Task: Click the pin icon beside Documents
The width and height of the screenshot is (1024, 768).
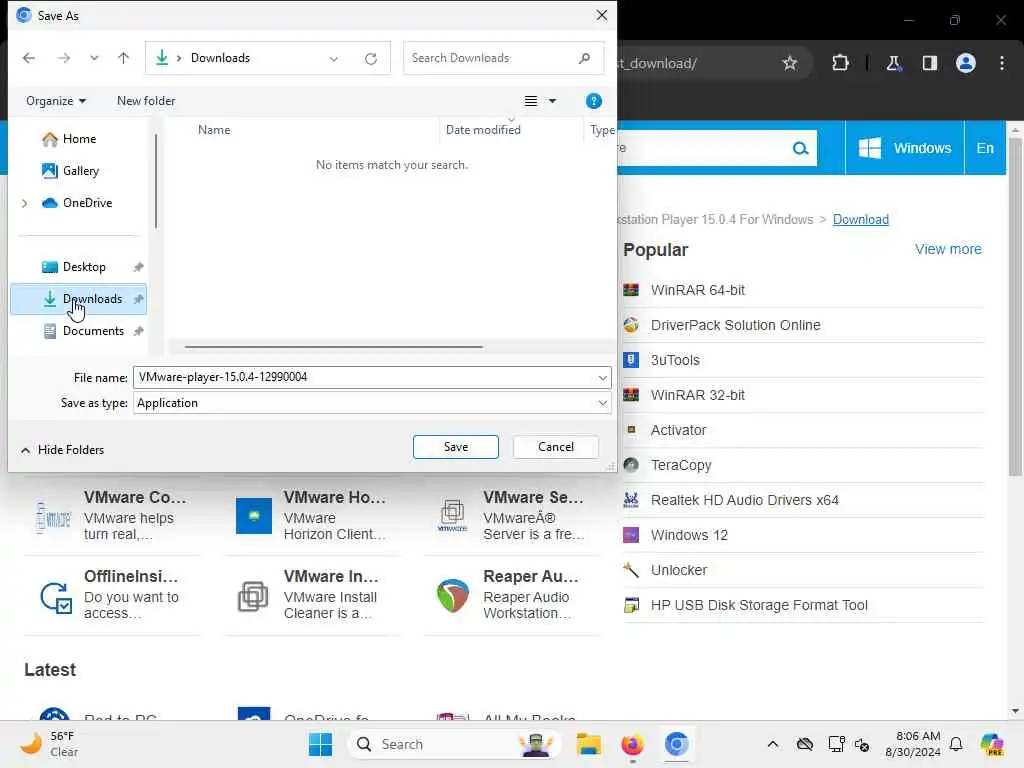Action: coord(138,331)
